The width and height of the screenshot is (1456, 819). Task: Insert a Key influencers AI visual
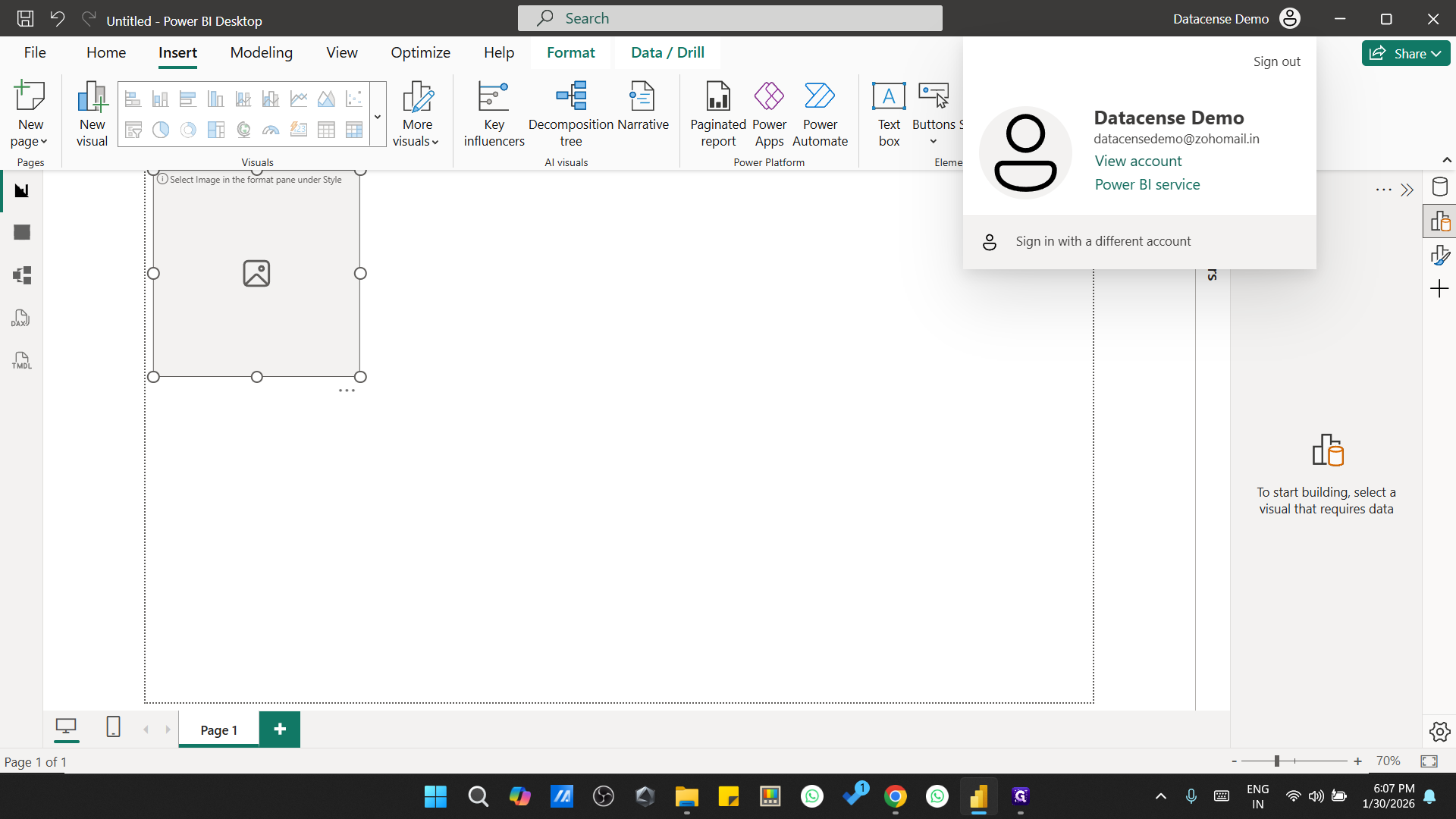tap(493, 112)
